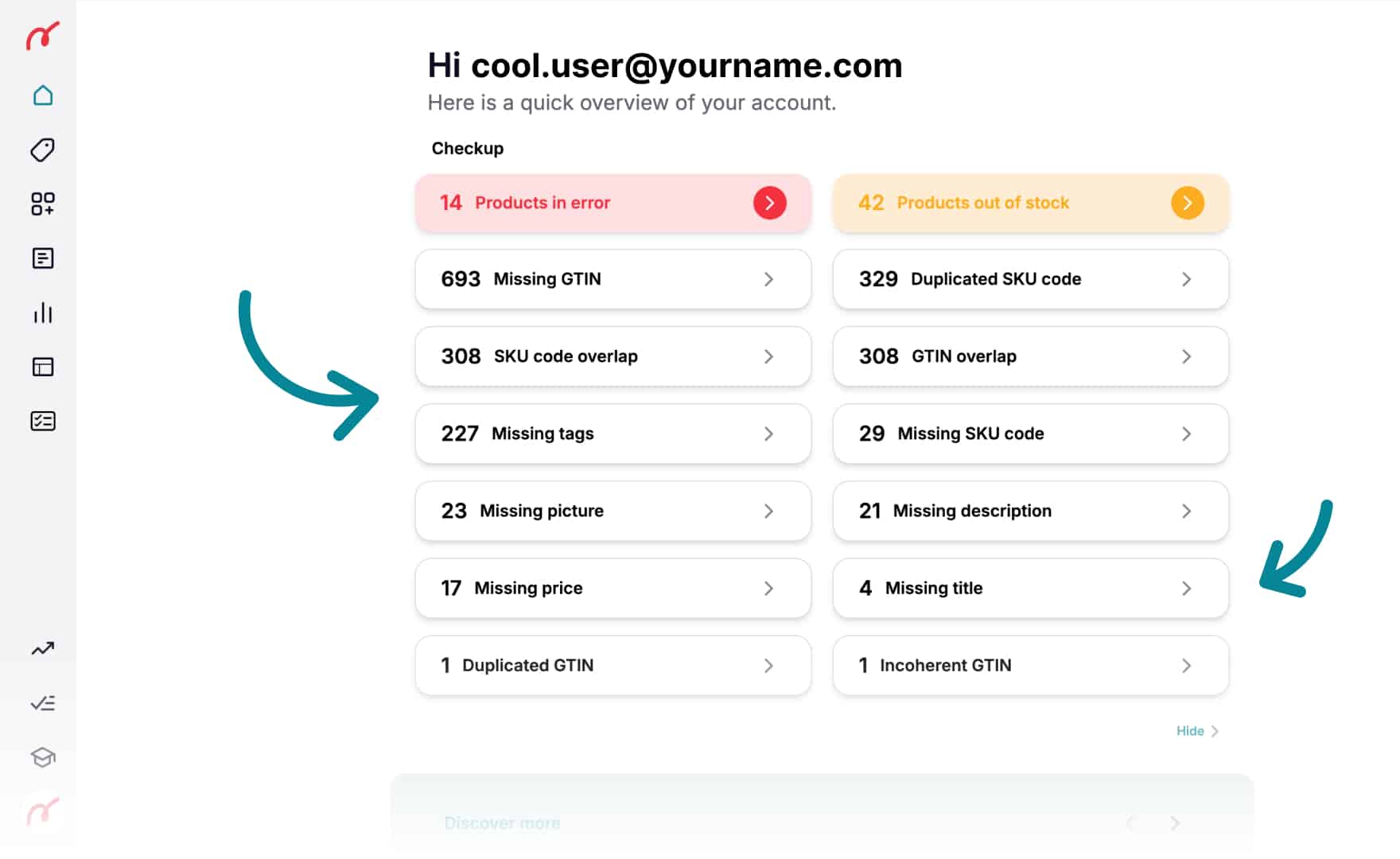
Task: Click the trending arrow icon in sidebar
Action: pos(43,649)
